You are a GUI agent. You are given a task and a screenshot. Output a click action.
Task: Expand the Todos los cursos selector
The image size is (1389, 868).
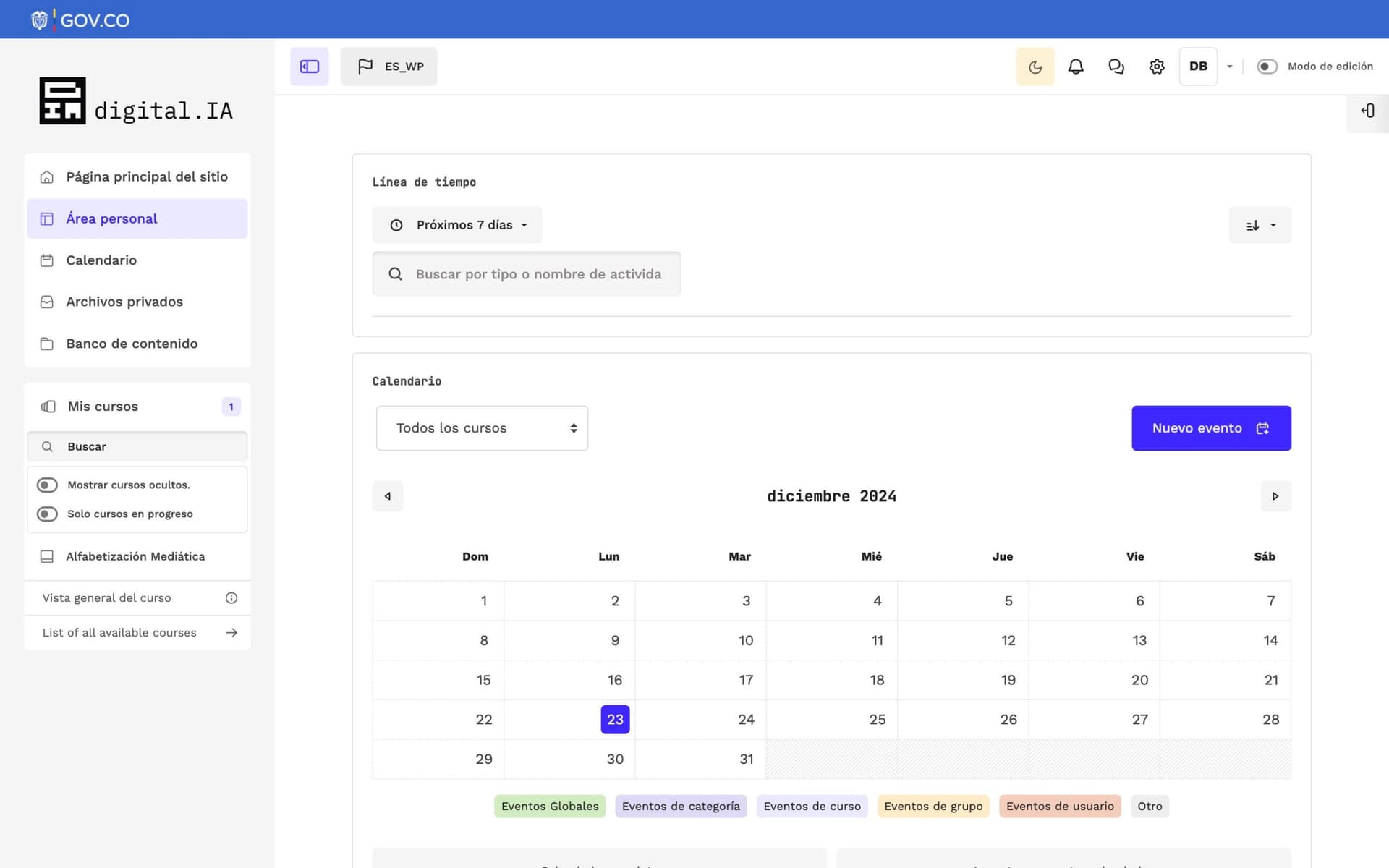[x=482, y=428]
